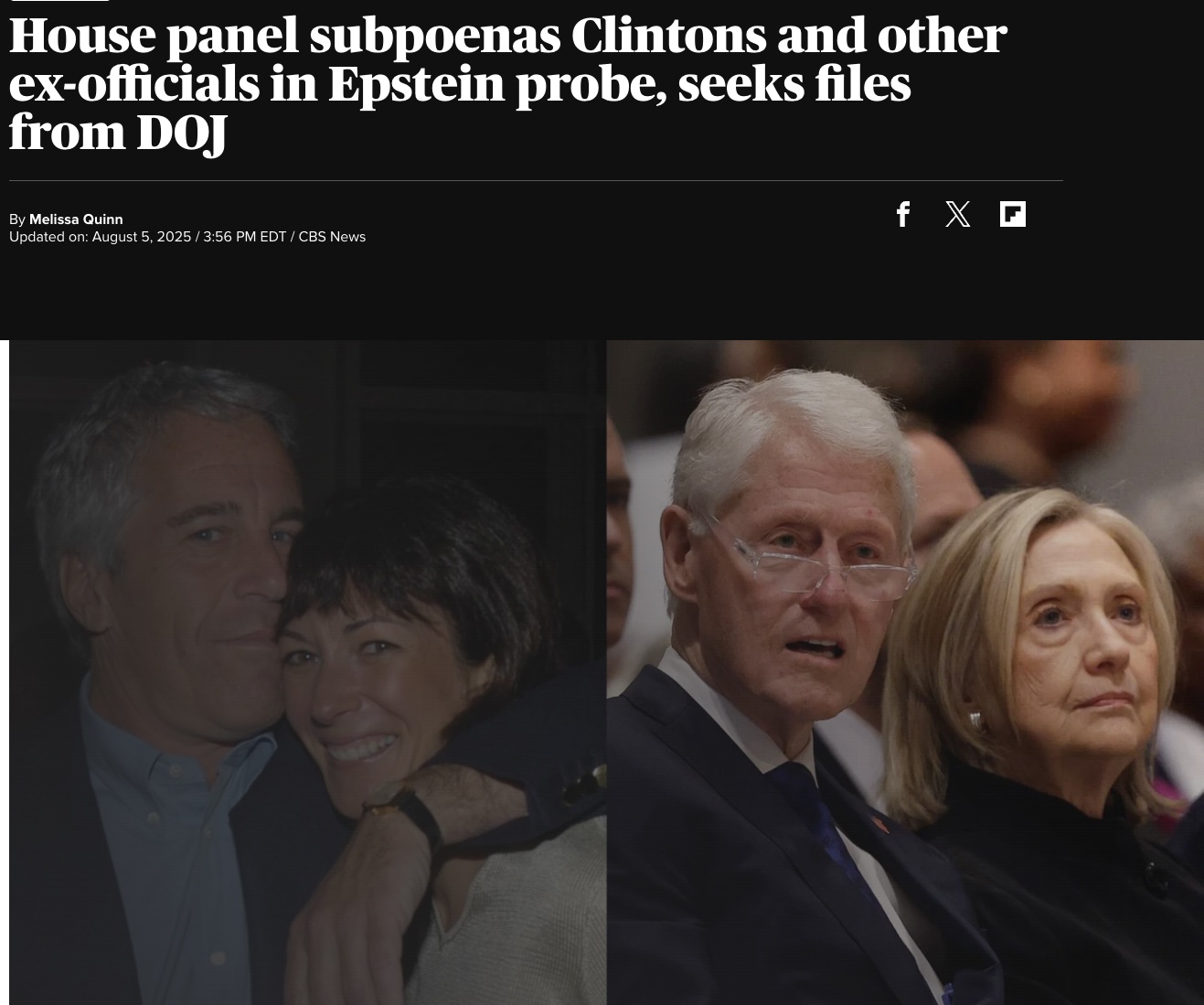Screen dimensions: 1204x1005
Task: Share the article on X
Action: pyautogui.click(x=957, y=214)
